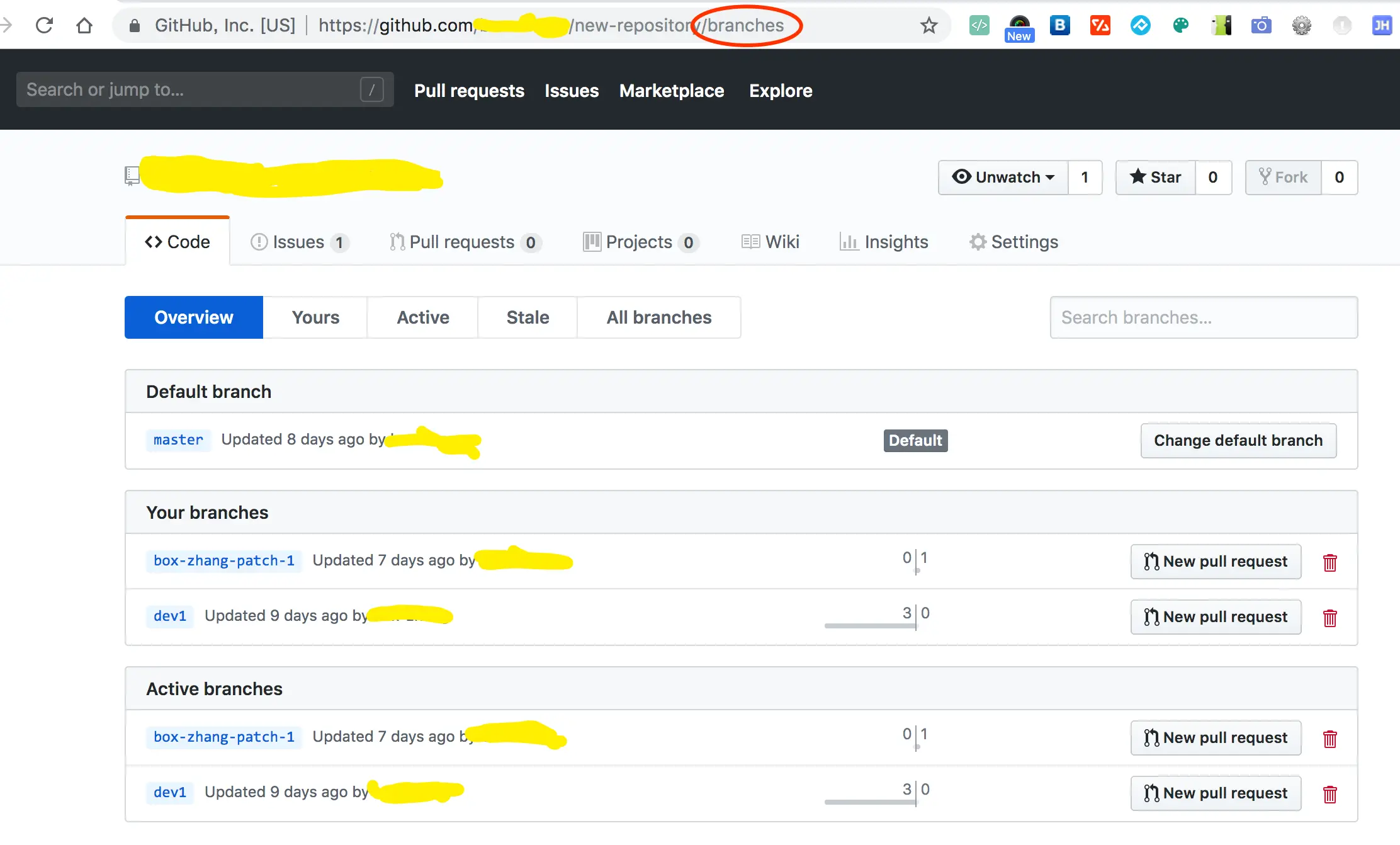The height and width of the screenshot is (845, 1400).
Task: Focus the Search branches field
Action: [1203, 317]
